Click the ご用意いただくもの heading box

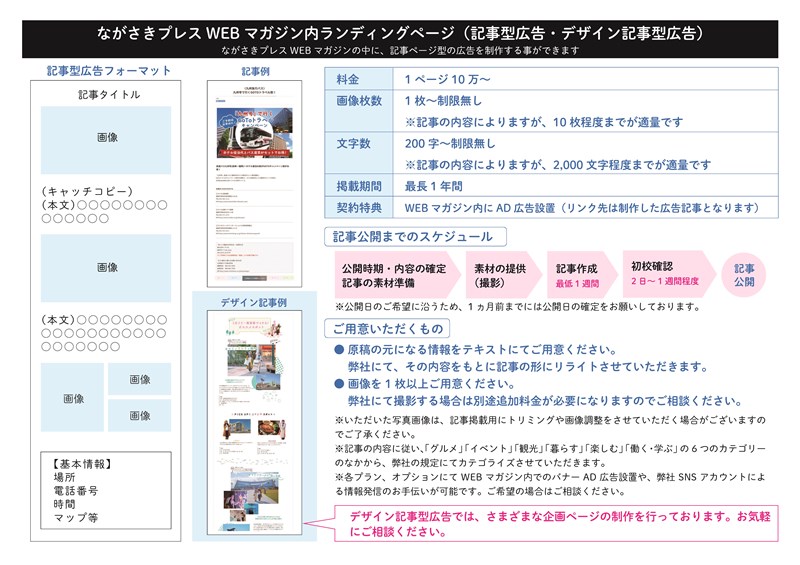(387, 329)
